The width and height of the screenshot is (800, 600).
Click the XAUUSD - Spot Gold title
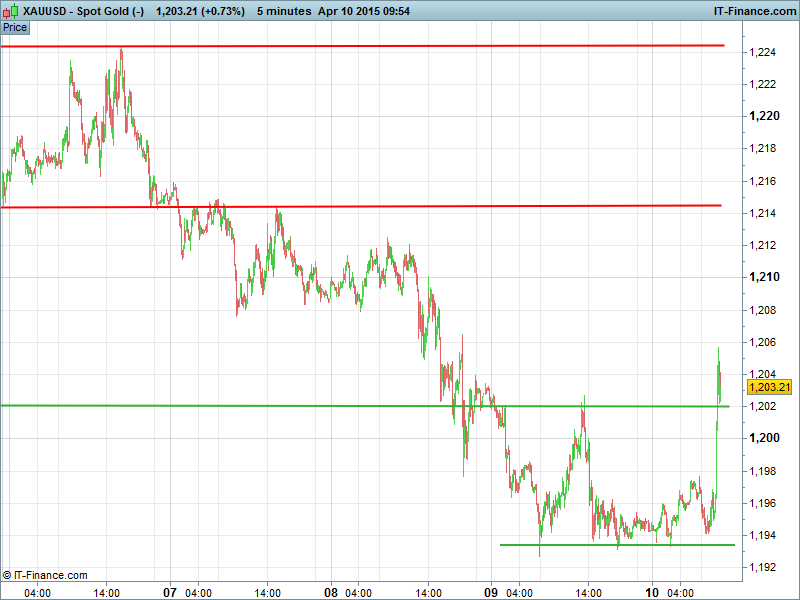point(83,11)
